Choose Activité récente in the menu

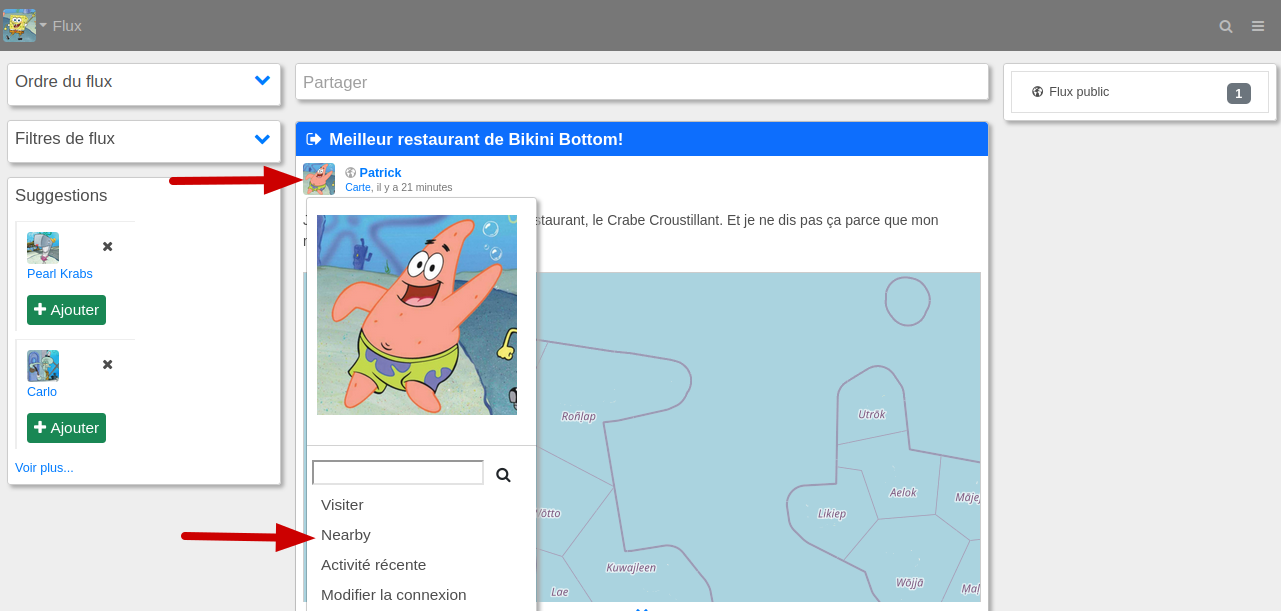point(373,565)
